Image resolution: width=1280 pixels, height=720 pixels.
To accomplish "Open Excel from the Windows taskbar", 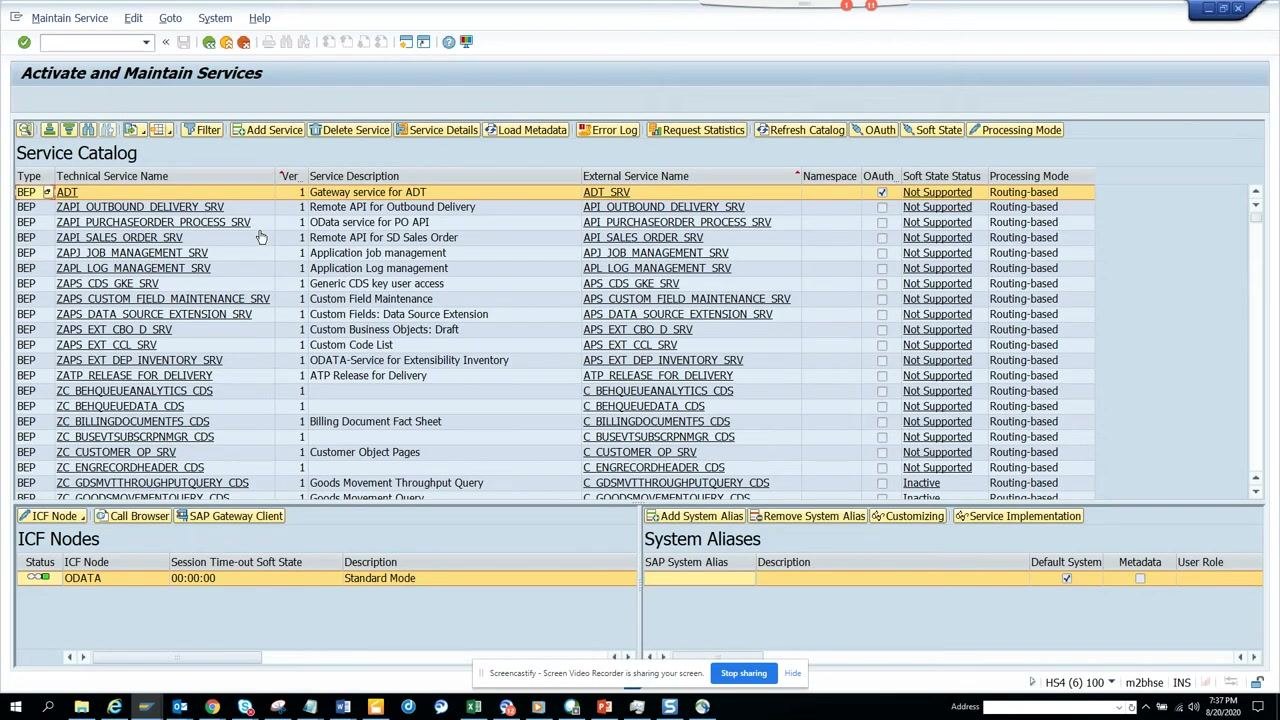I will (x=474, y=707).
